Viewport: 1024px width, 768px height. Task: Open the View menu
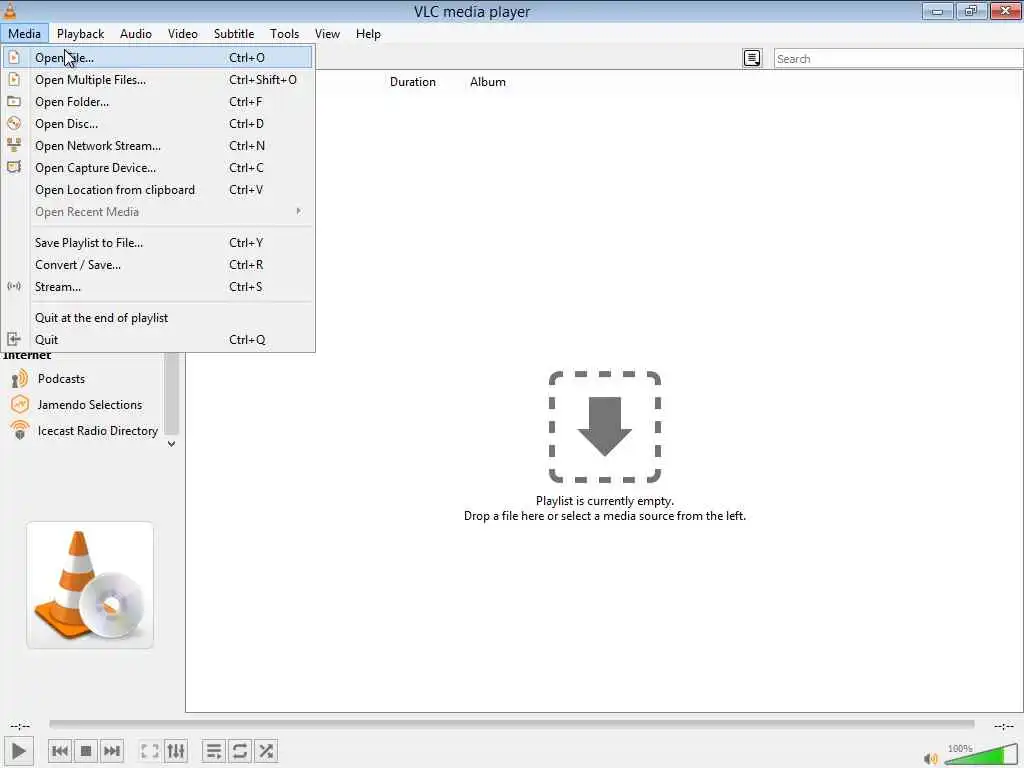point(327,34)
